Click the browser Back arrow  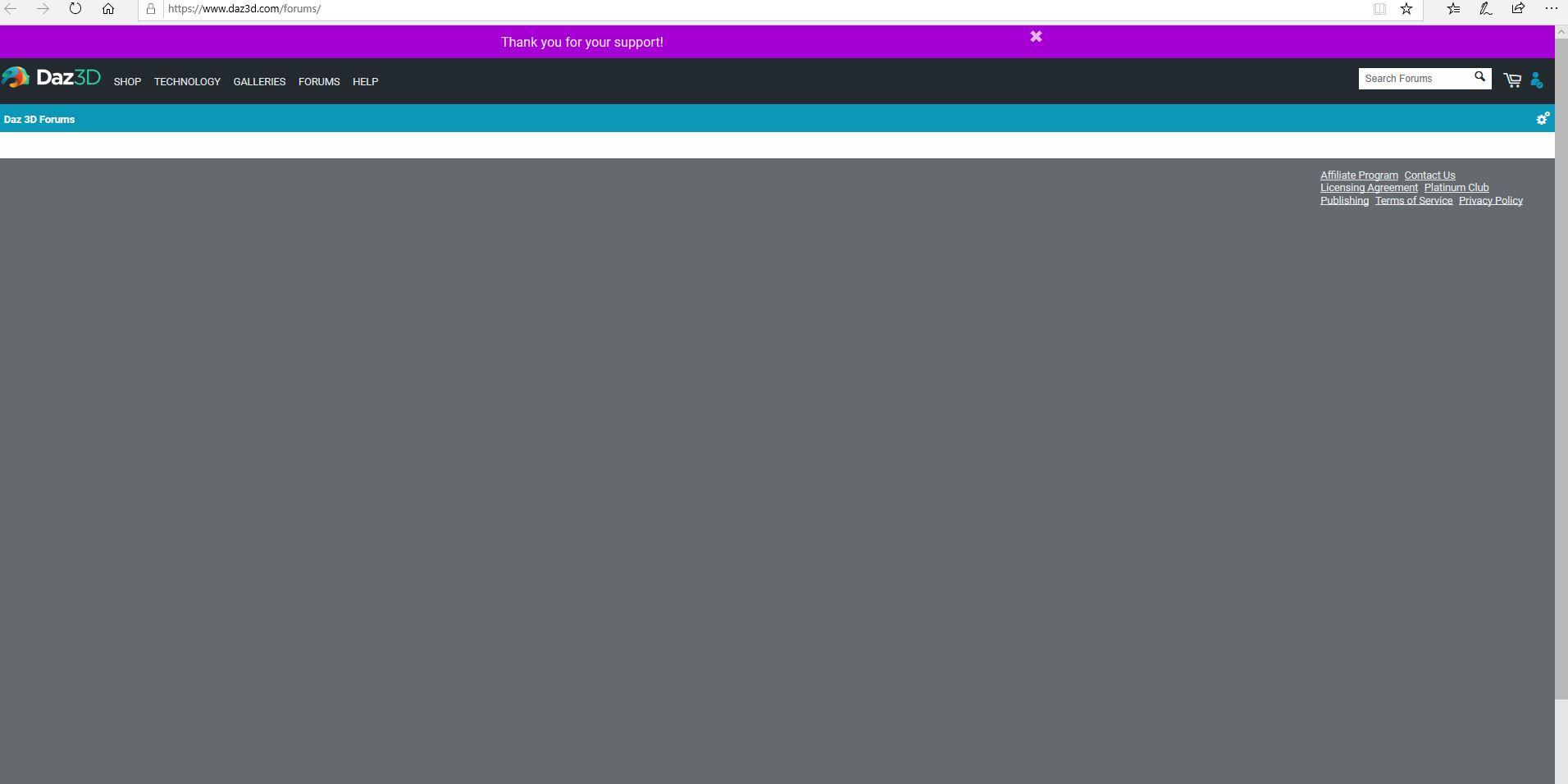[x=11, y=8]
